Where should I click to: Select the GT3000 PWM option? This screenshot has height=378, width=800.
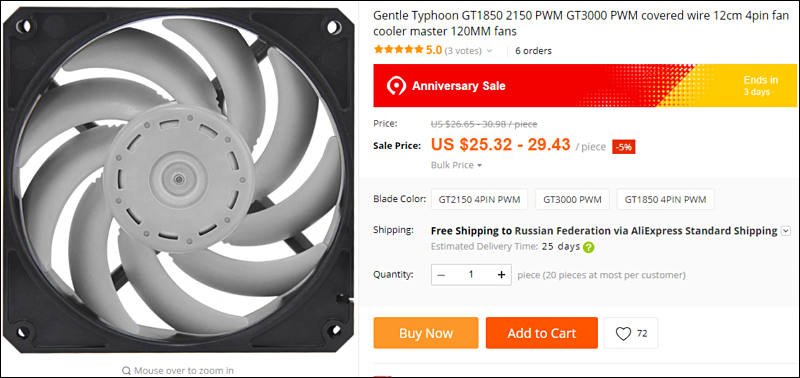coord(572,199)
